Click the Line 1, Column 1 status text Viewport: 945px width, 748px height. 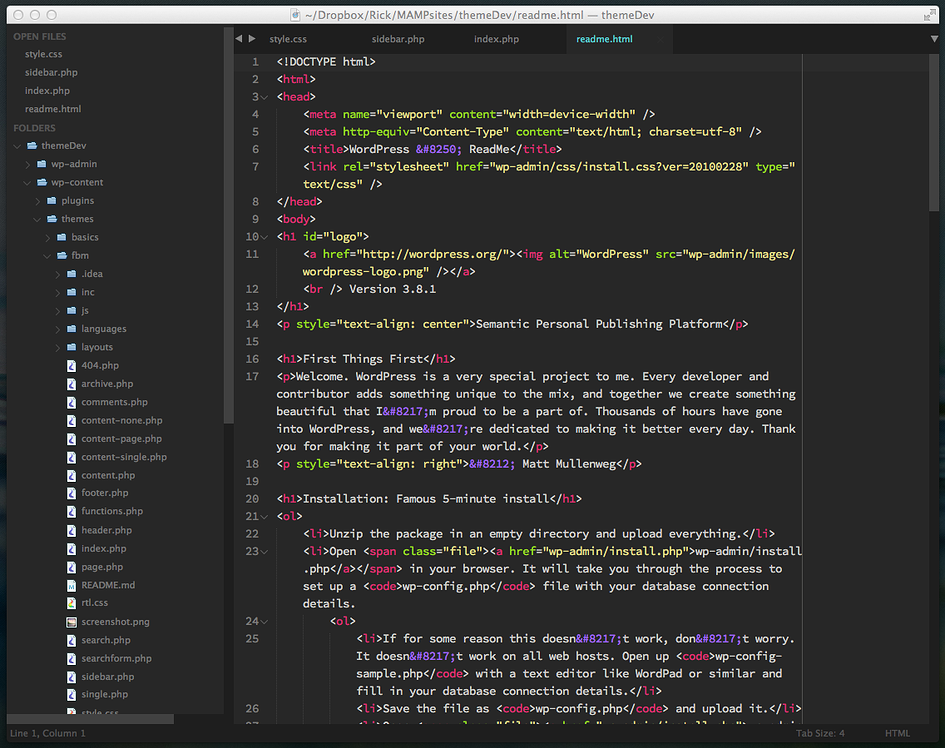[48, 734]
